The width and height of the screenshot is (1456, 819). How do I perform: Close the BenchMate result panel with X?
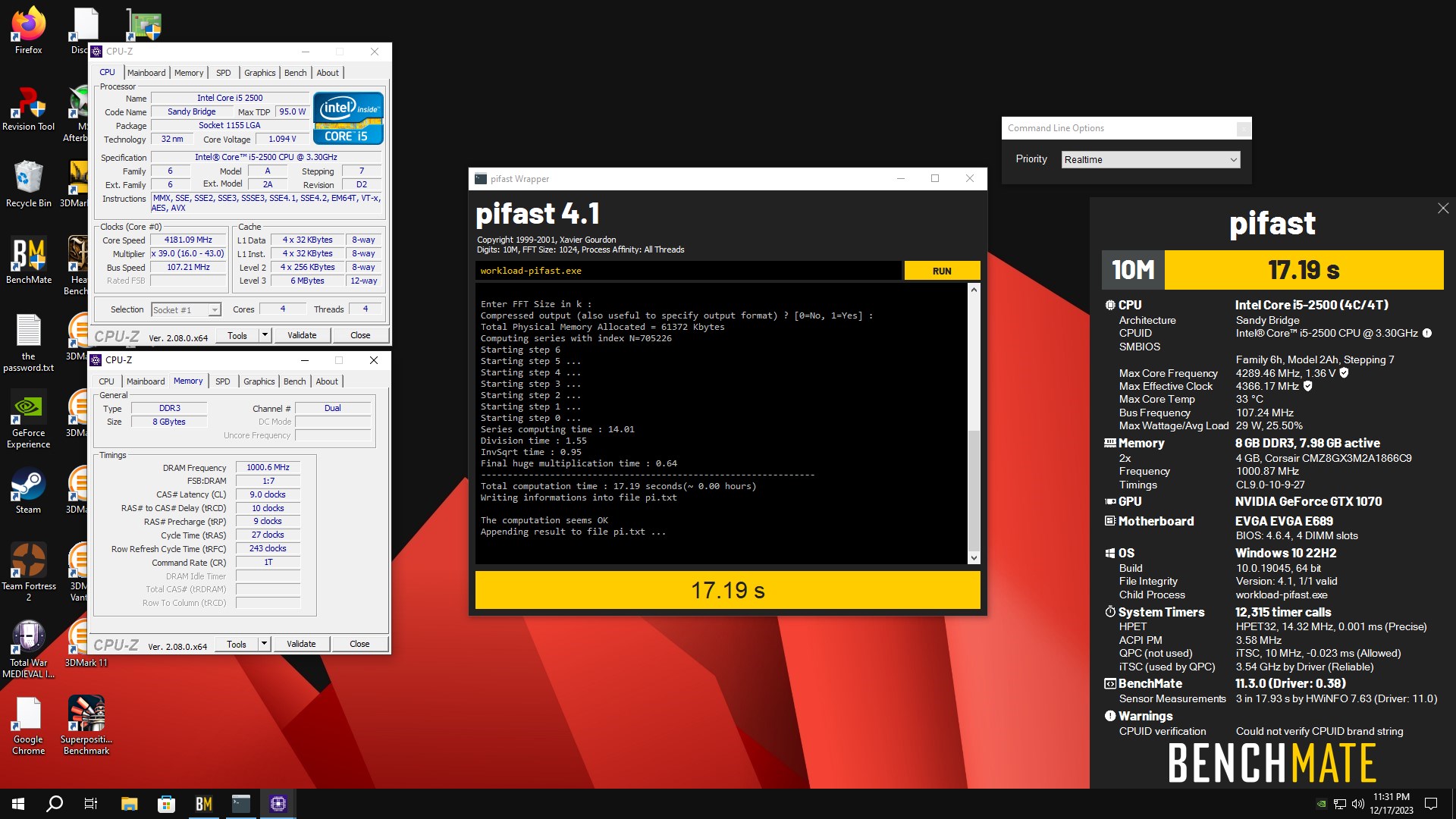tap(1442, 209)
